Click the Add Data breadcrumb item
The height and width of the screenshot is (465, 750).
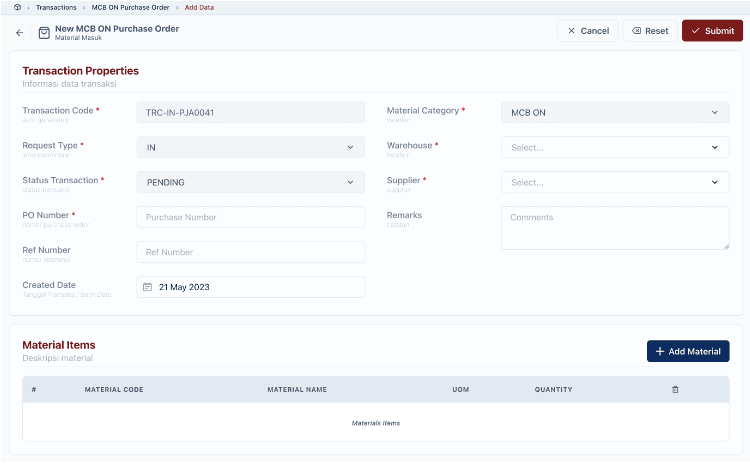(199, 7)
